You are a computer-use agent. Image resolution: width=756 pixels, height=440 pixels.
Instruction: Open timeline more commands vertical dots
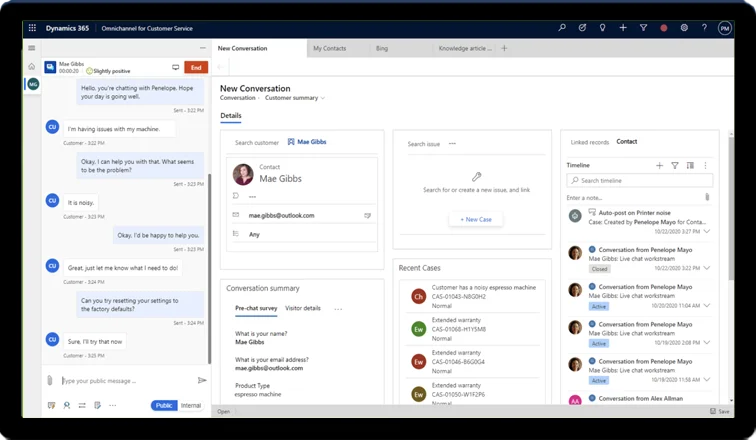point(705,165)
